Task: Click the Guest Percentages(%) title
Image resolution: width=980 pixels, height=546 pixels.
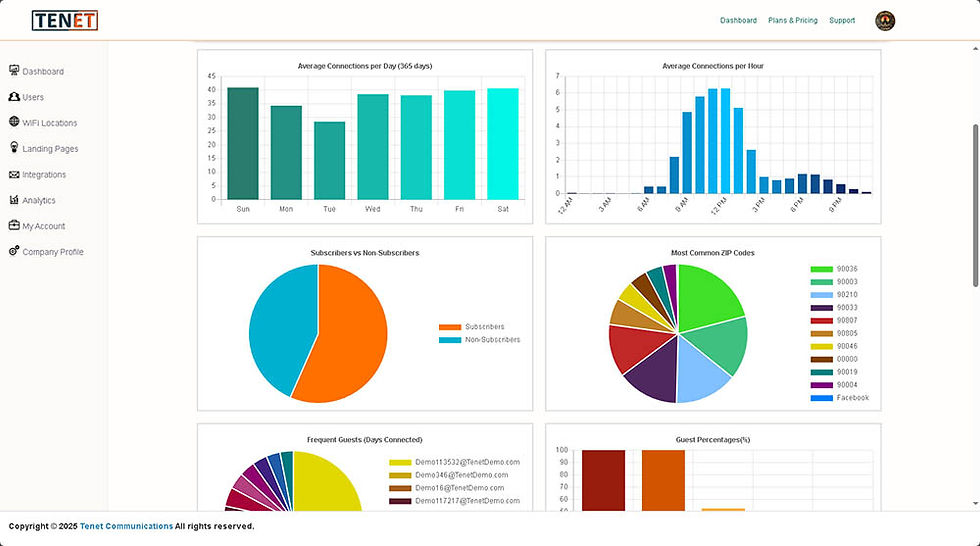Action: [713, 440]
